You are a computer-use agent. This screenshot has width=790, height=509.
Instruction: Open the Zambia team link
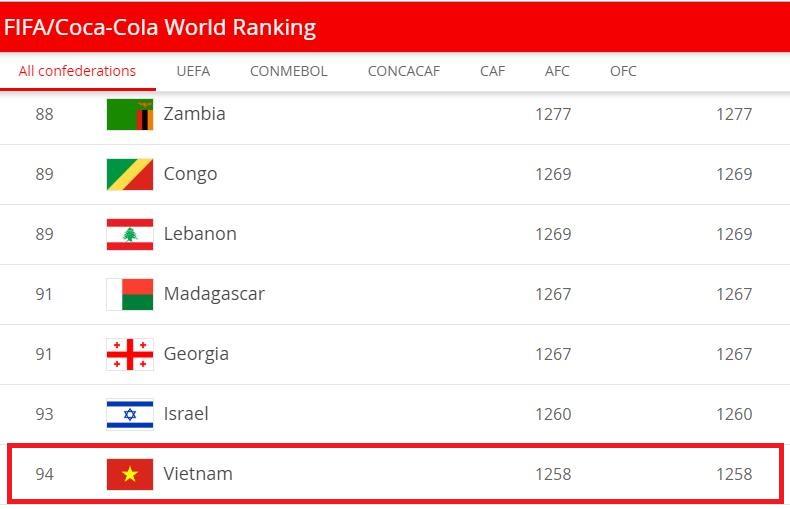[194, 114]
